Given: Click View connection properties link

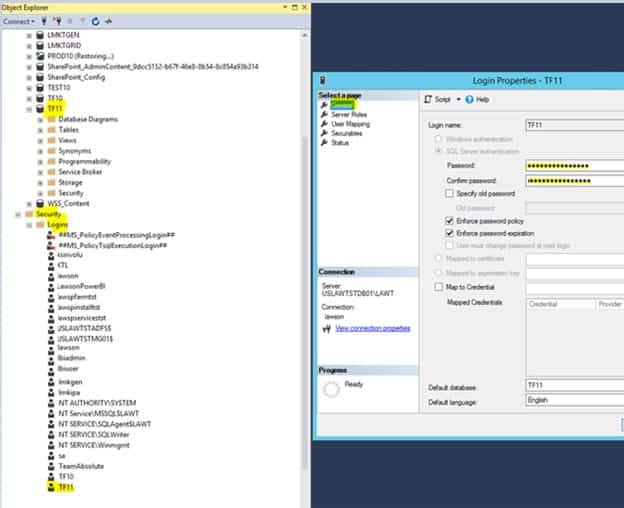Looking at the screenshot, I should click(372, 328).
